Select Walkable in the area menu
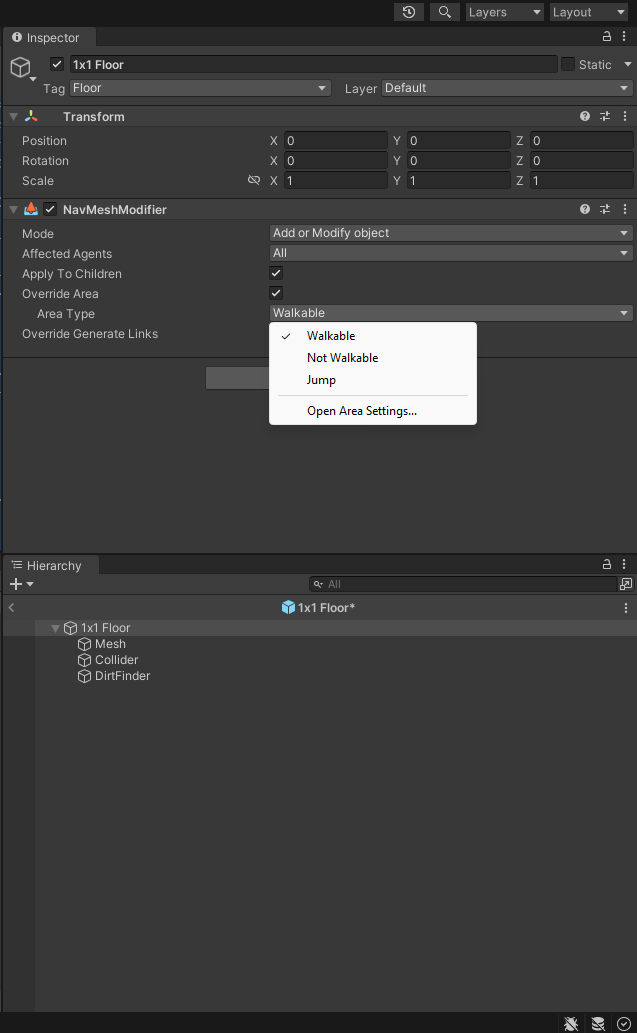 pos(373,336)
